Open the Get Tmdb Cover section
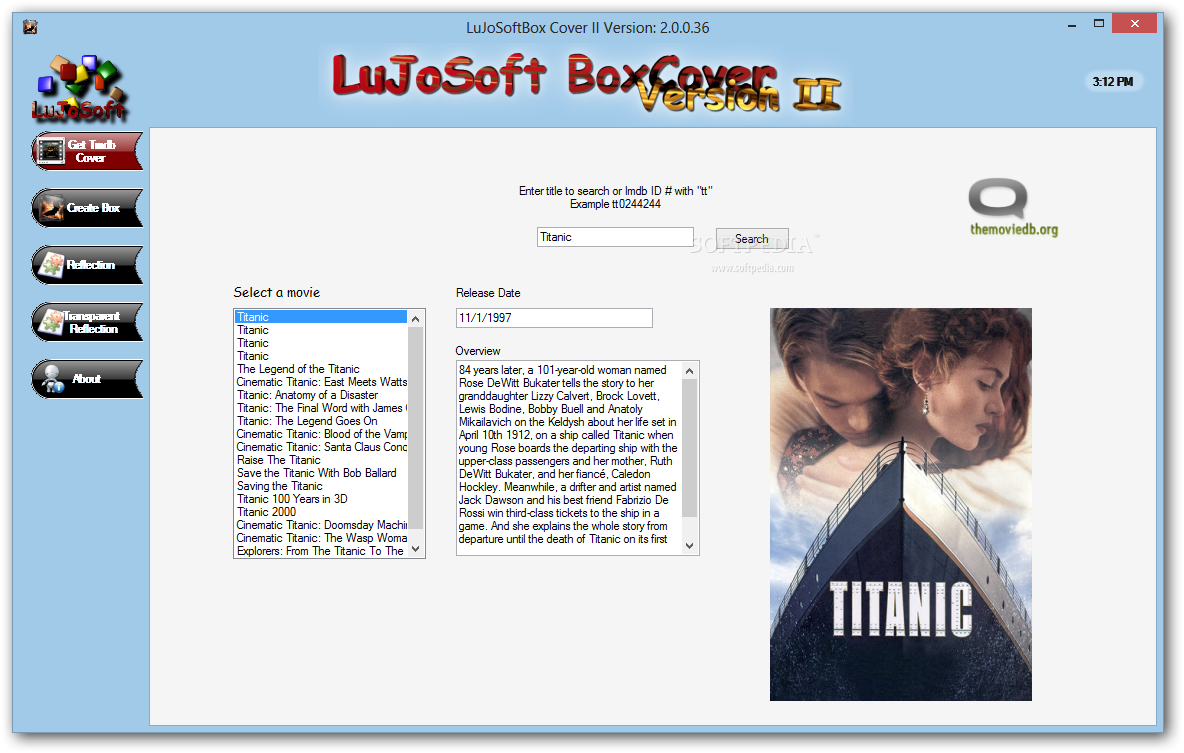 click(87, 151)
